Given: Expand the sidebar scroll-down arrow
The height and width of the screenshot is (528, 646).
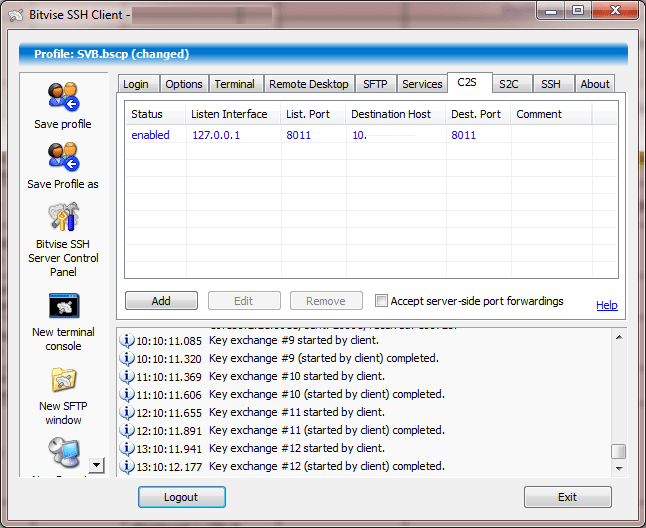Looking at the screenshot, I should (96, 464).
